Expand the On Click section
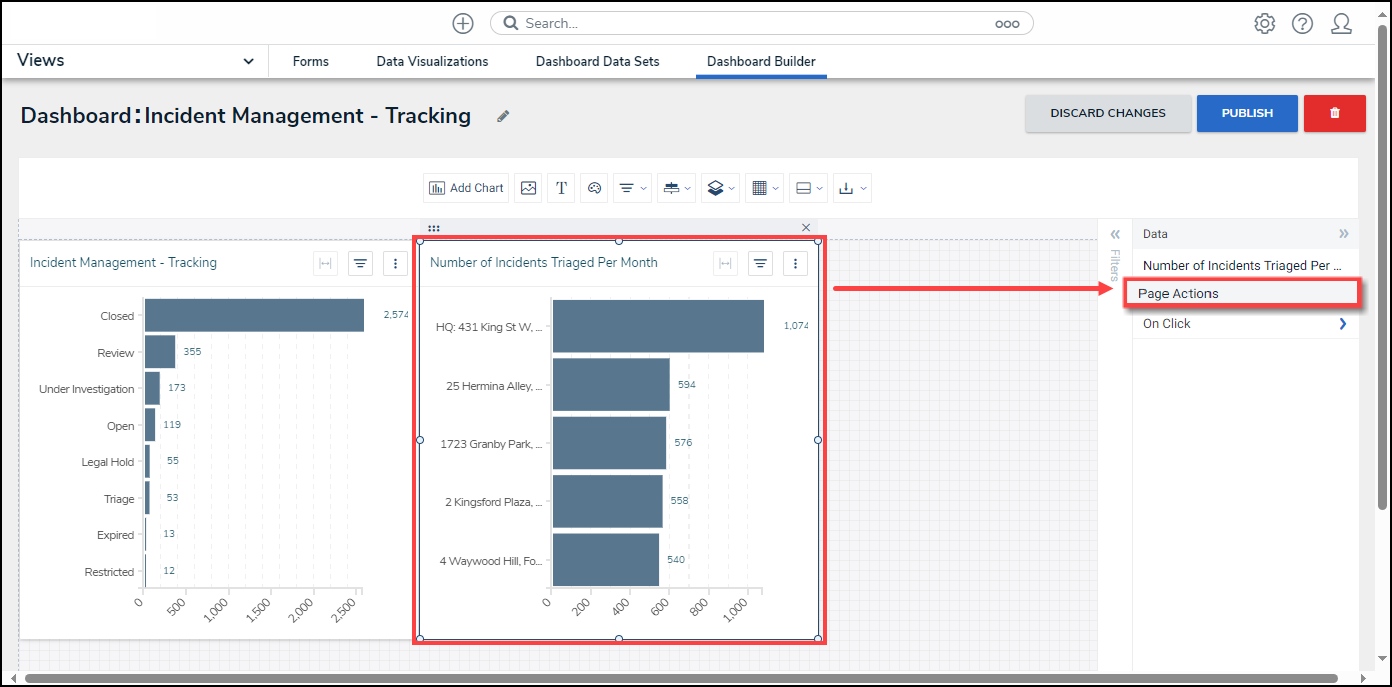Image resolution: width=1392 pixels, height=687 pixels. pyautogui.click(x=1342, y=324)
